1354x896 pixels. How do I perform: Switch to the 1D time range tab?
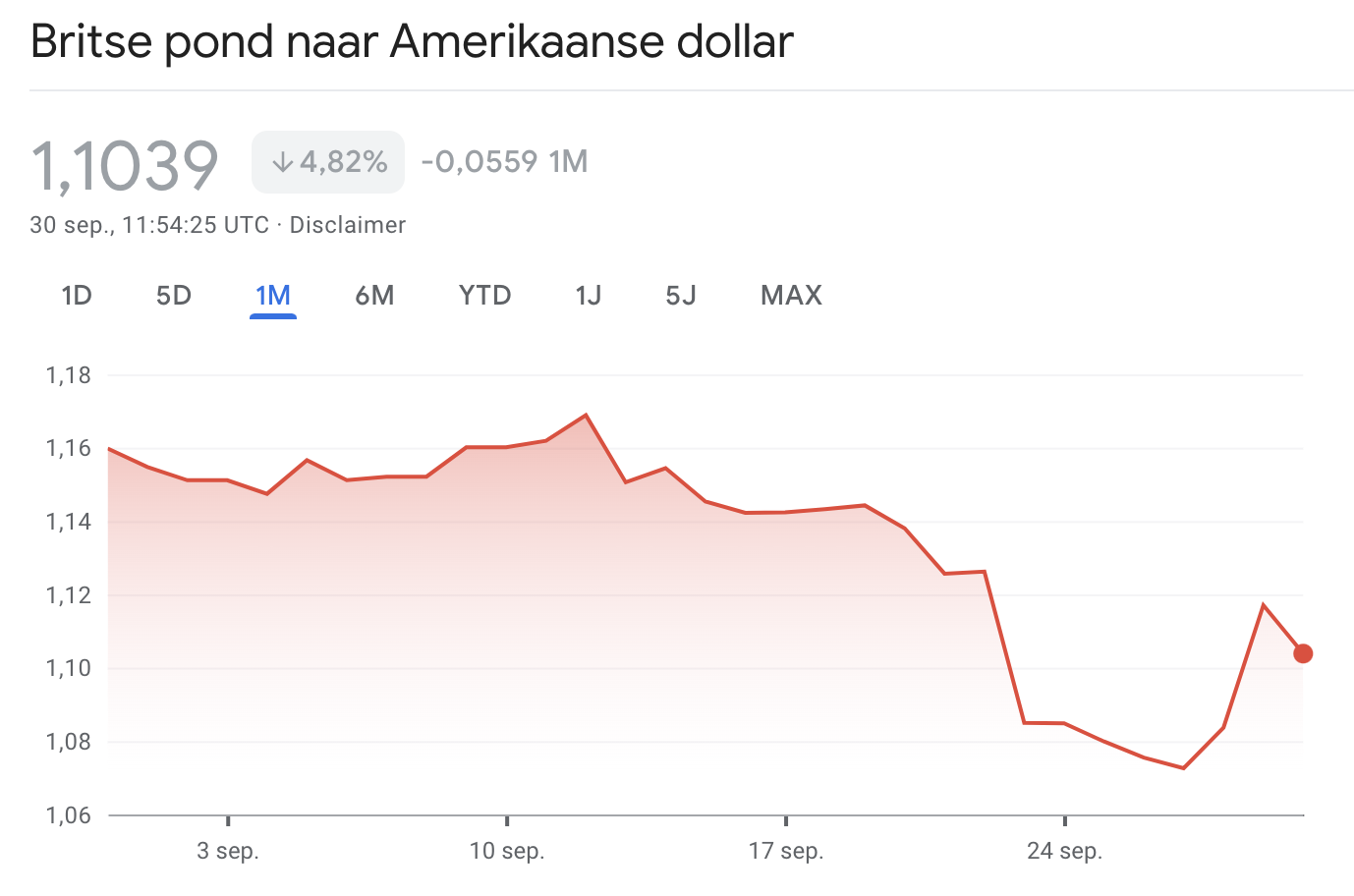point(77,296)
